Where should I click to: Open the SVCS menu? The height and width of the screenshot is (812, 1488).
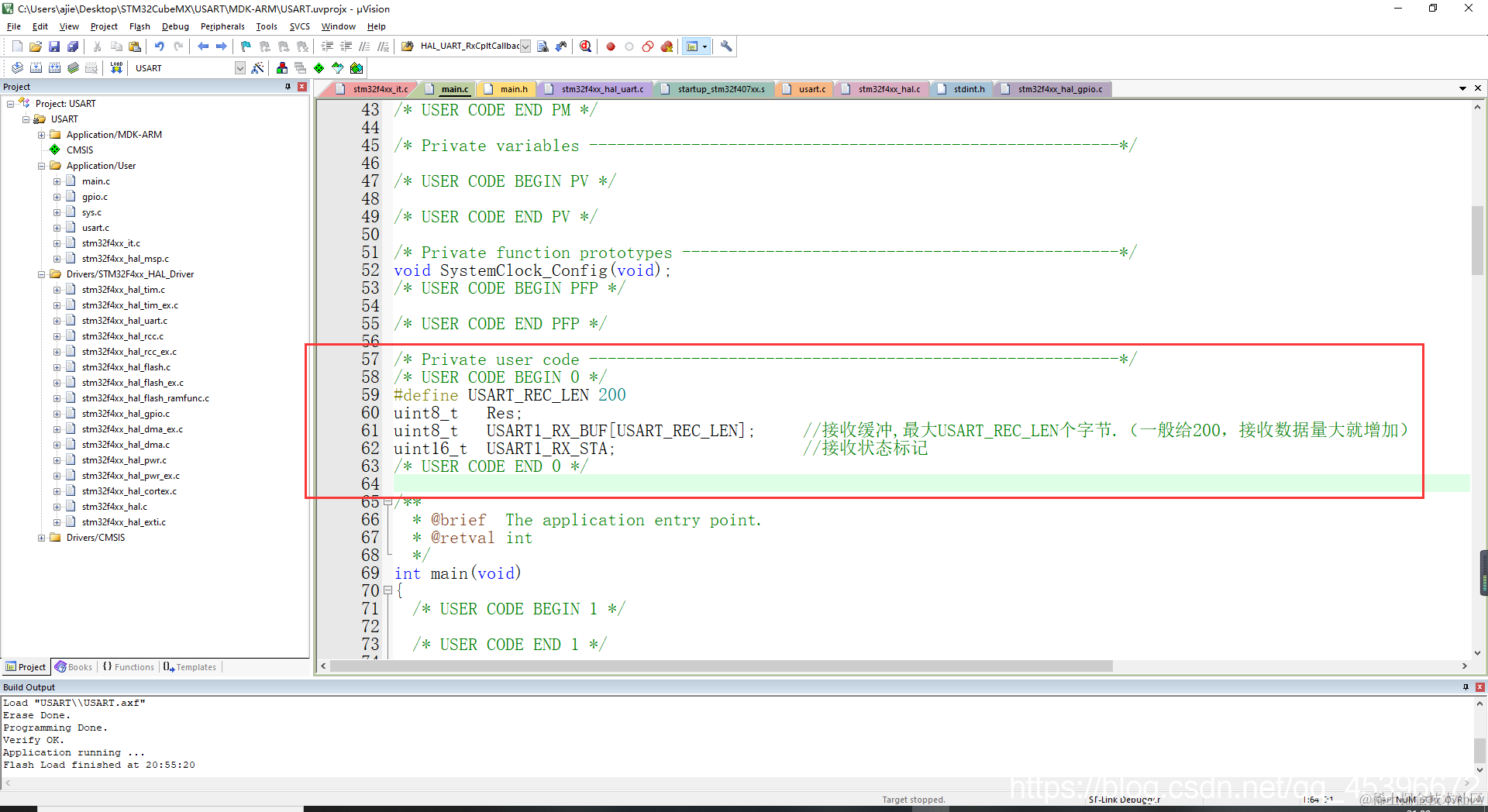300,26
